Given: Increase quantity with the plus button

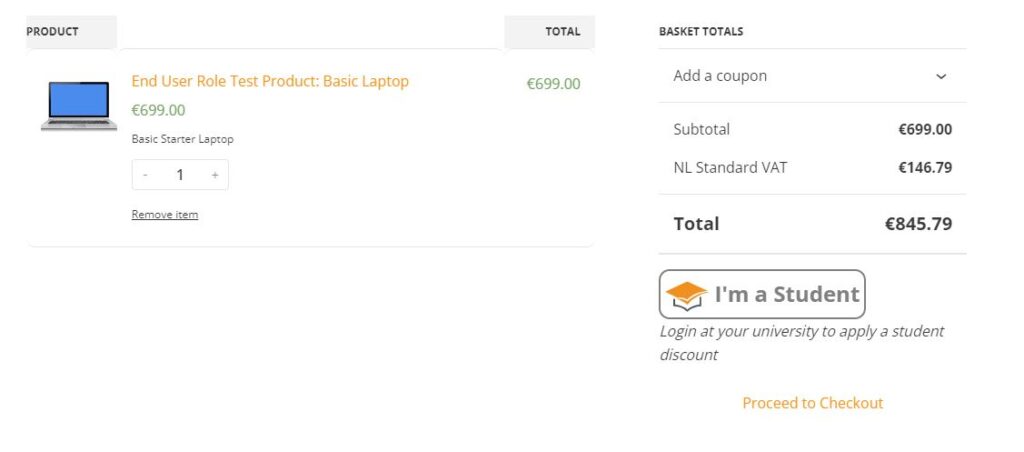Looking at the screenshot, I should pyautogui.click(x=214, y=175).
